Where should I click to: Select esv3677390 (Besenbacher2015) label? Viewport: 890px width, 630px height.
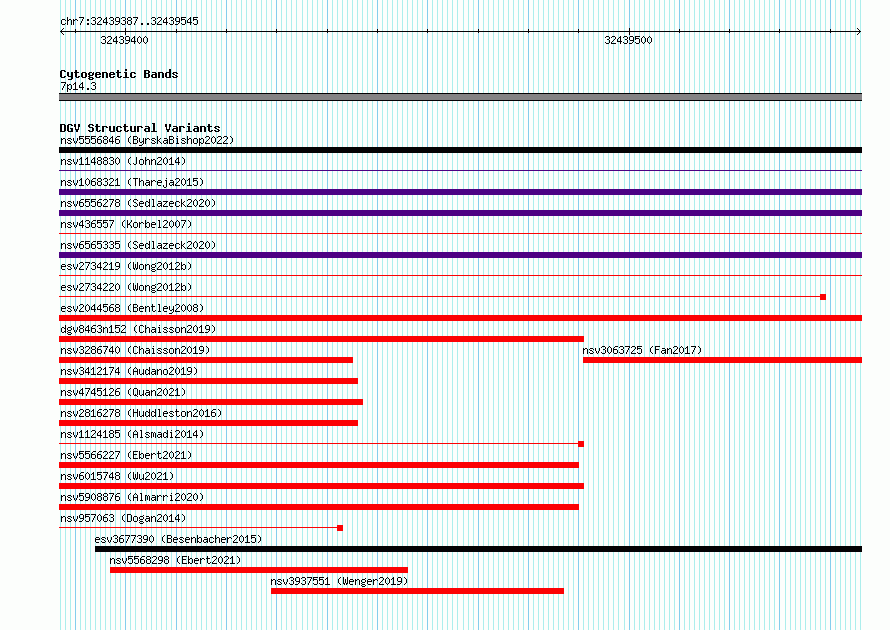(178, 539)
